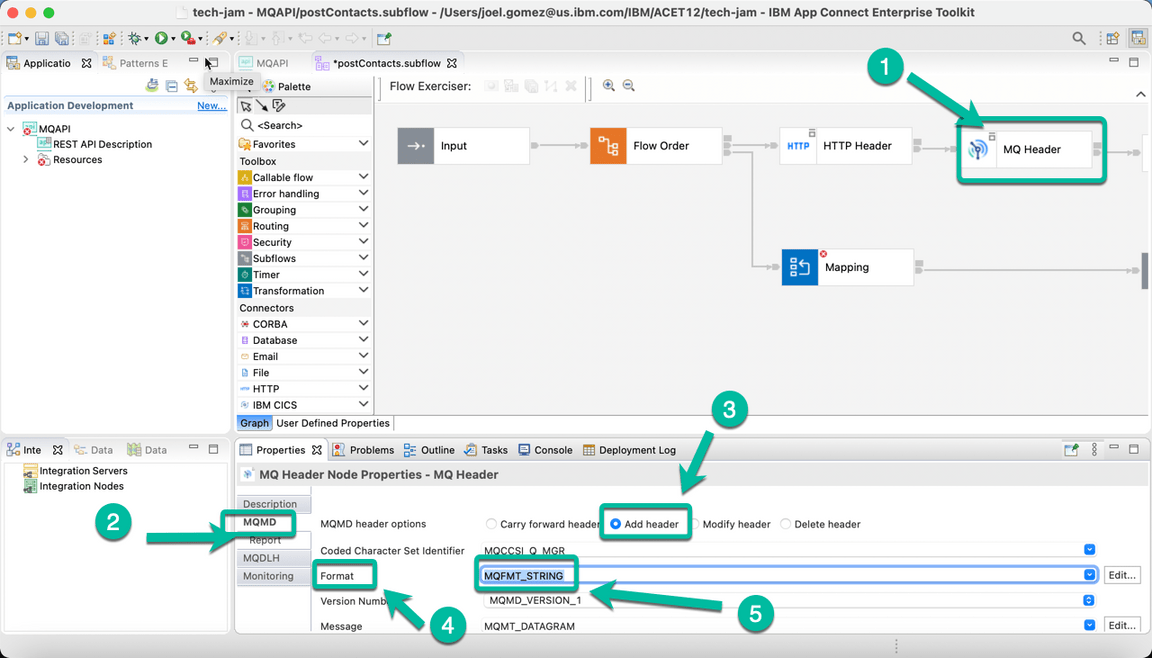Select the Connection tool in the Palette
The image size is (1152, 658).
pos(264,105)
